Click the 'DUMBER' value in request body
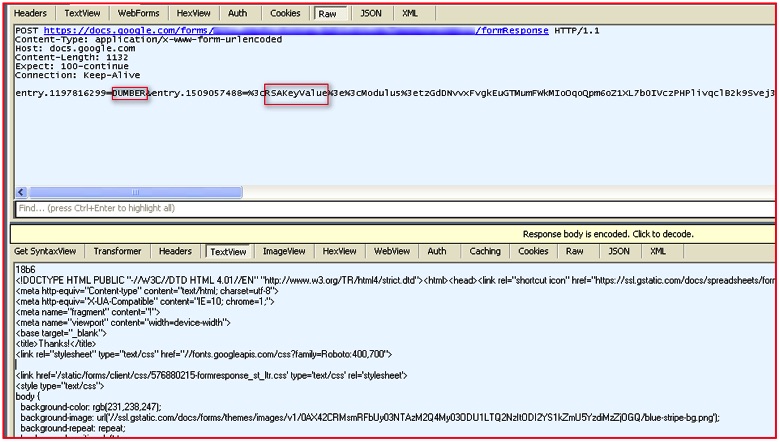The image size is (780, 442). click(129, 93)
